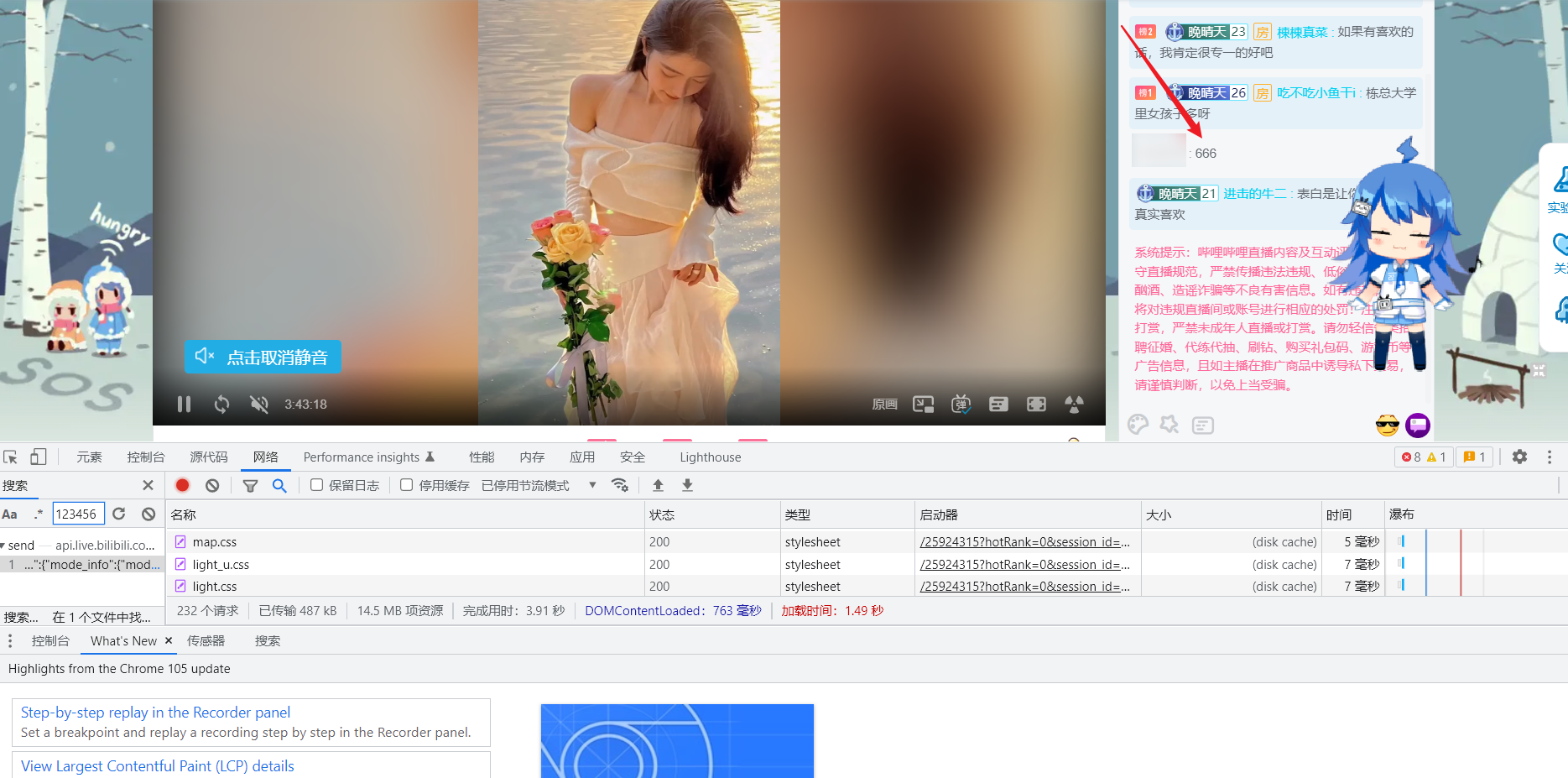Image resolution: width=1568 pixels, height=778 pixels.
Task: Click the network search magnifier
Action: 279,485
